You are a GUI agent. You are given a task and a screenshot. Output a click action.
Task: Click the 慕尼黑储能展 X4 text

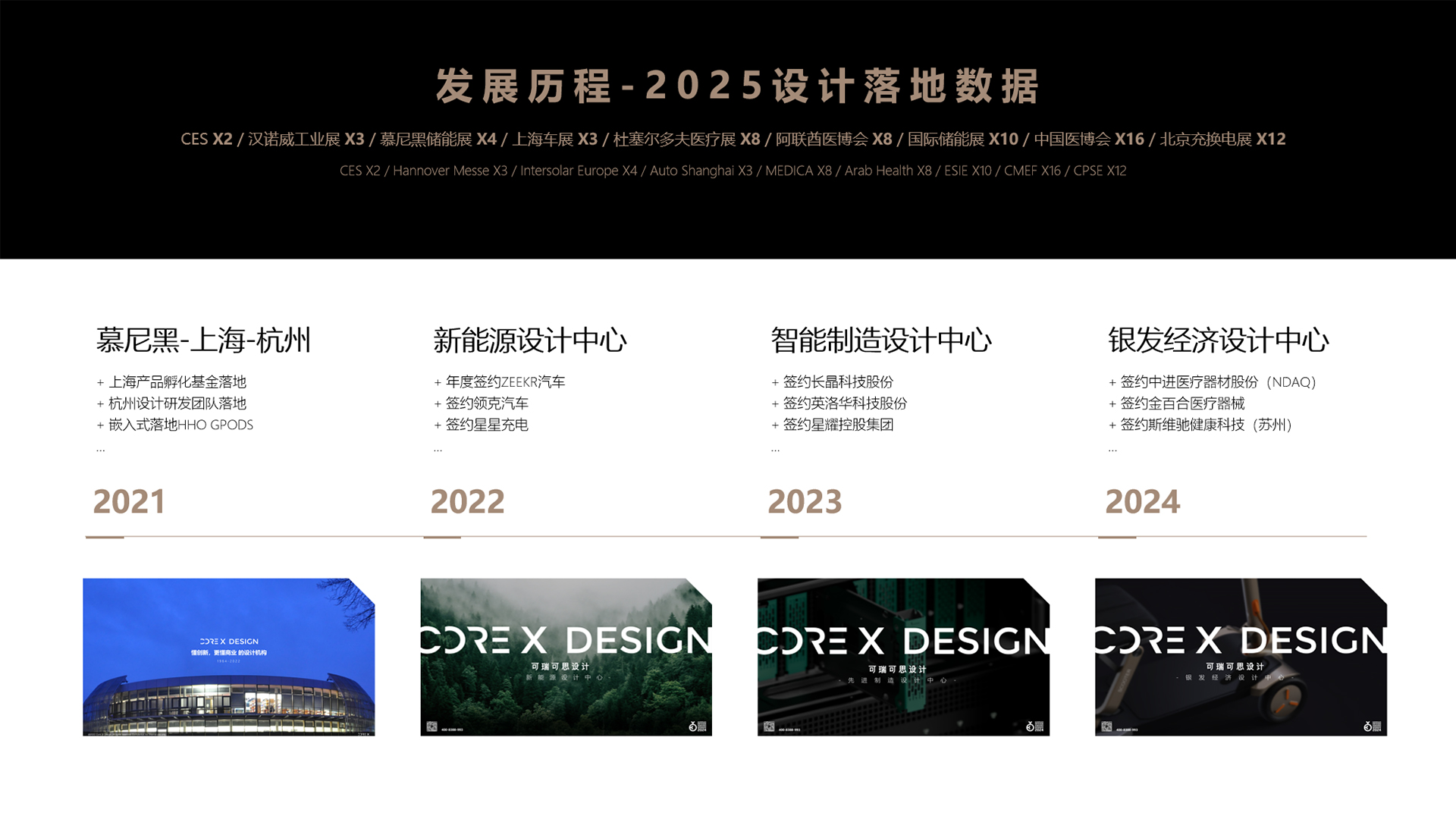(x=438, y=140)
